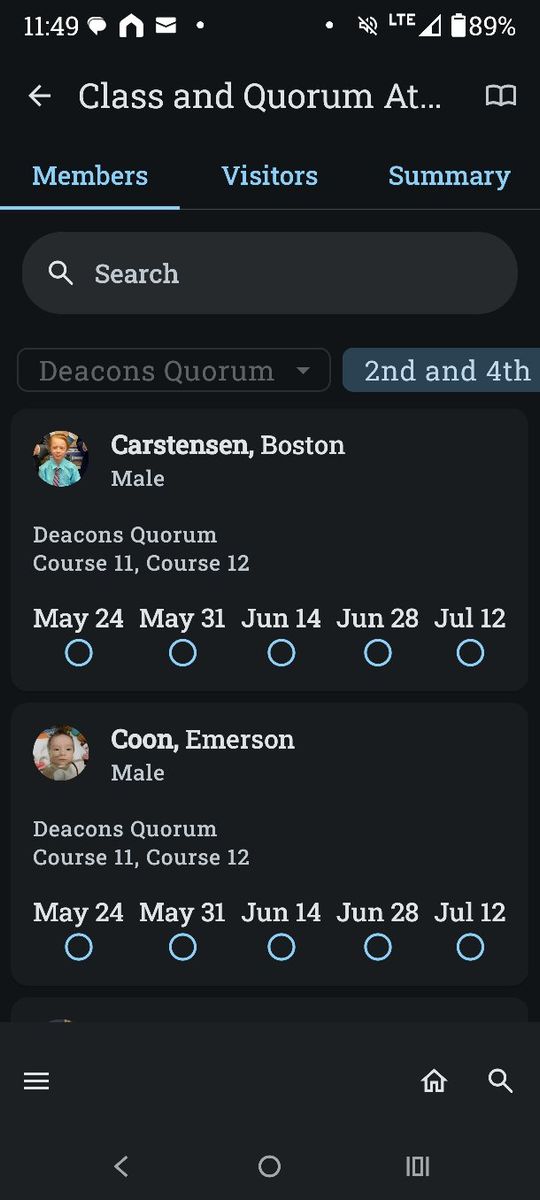Expand the Deacons Quorum dropdown
The height and width of the screenshot is (1200, 540).
(x=174, y=370)
